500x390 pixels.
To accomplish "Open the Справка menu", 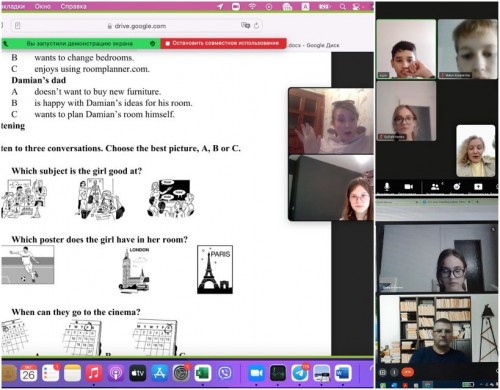I will 73,6.
